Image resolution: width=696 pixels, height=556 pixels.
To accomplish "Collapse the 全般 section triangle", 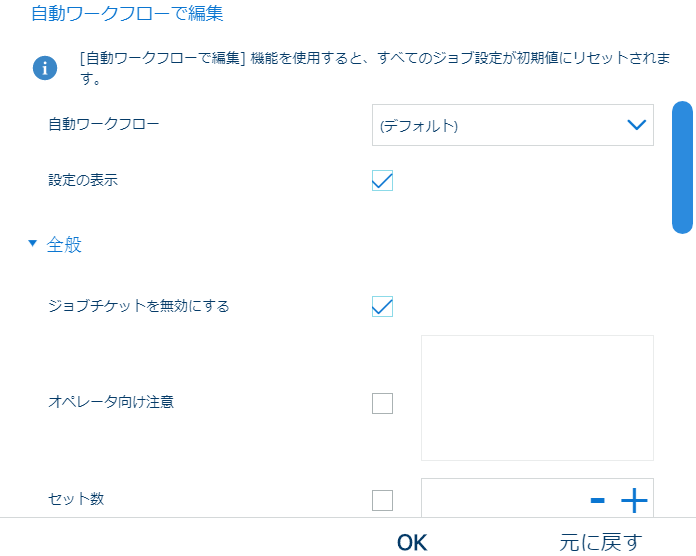I will pos(33,243).
